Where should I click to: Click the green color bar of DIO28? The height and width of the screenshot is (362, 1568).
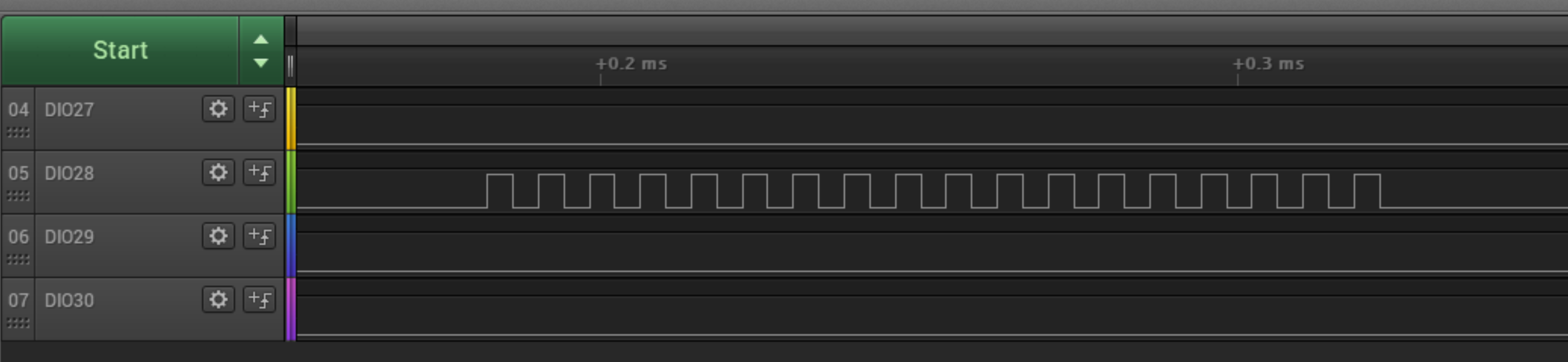coord(291,182)
